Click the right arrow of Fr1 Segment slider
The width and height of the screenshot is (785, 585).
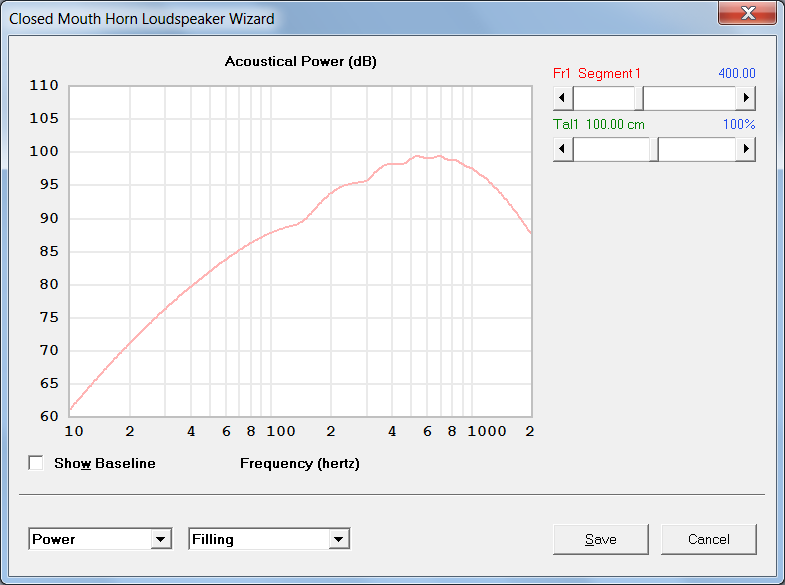pyautogui.click(x=745, y=98)
